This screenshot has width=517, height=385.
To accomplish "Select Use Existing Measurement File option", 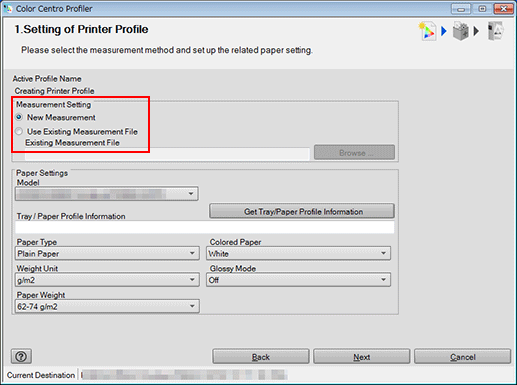I will click(x=19, y=131).
